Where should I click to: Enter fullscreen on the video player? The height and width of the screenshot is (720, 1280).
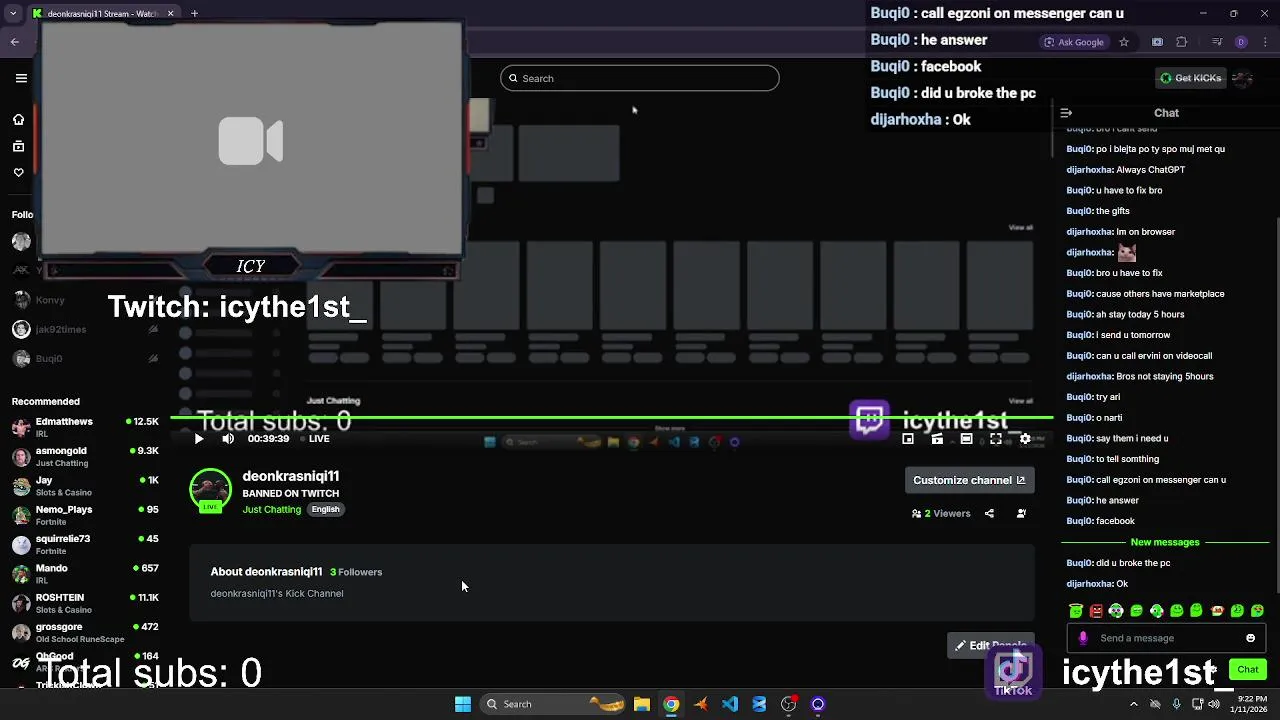click(x=996, y=438)
